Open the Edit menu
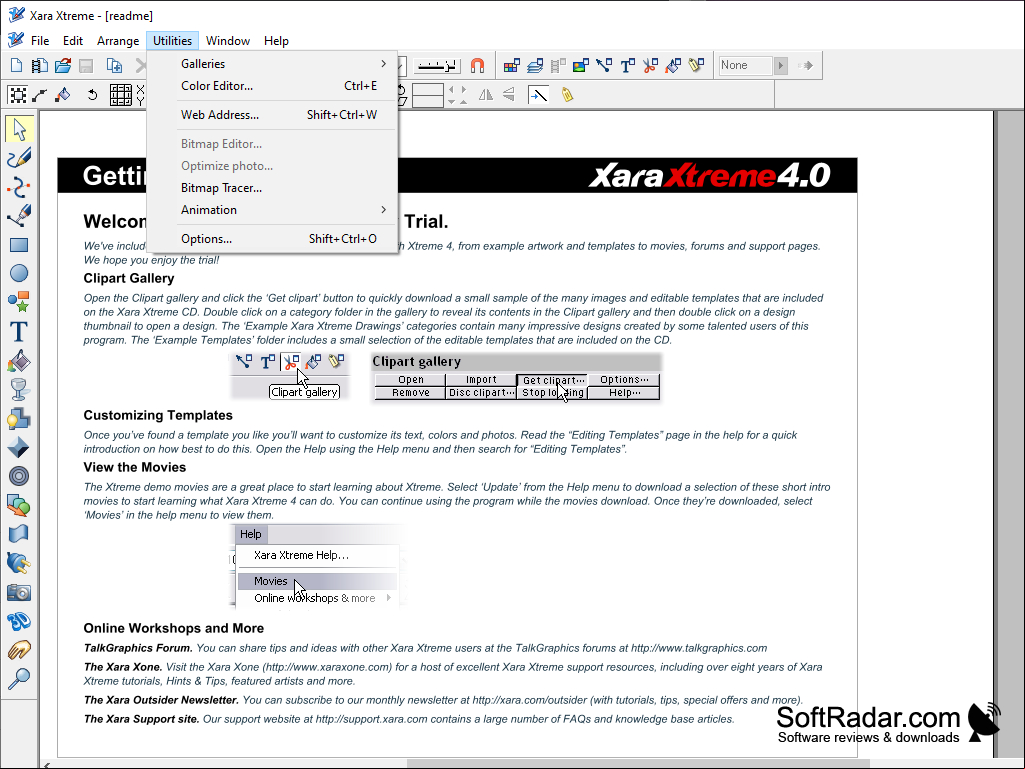The width and height of the screenshot is (1025, 769). click(x=73, y=41)
